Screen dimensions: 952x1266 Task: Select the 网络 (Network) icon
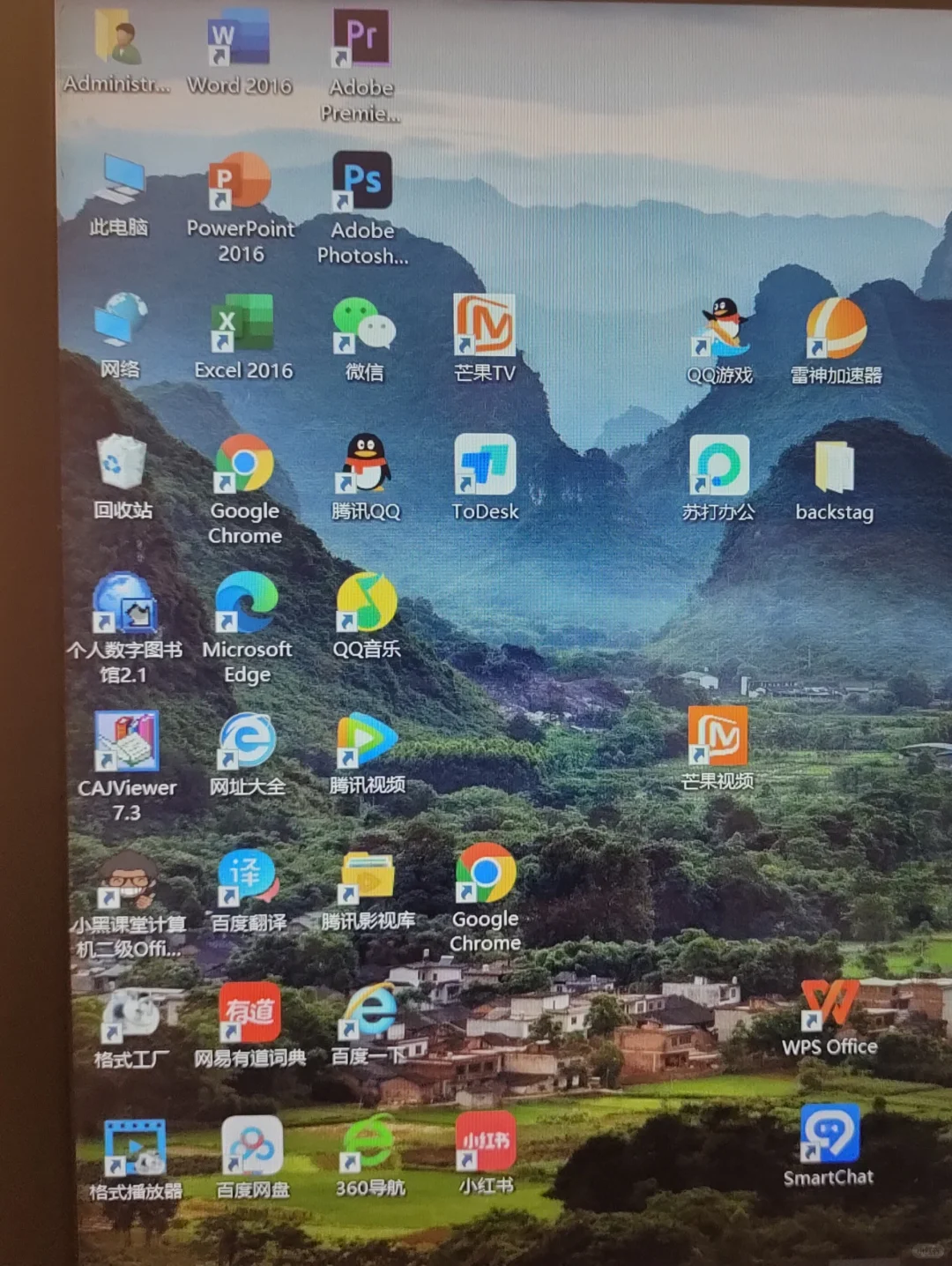coord(121,321)
